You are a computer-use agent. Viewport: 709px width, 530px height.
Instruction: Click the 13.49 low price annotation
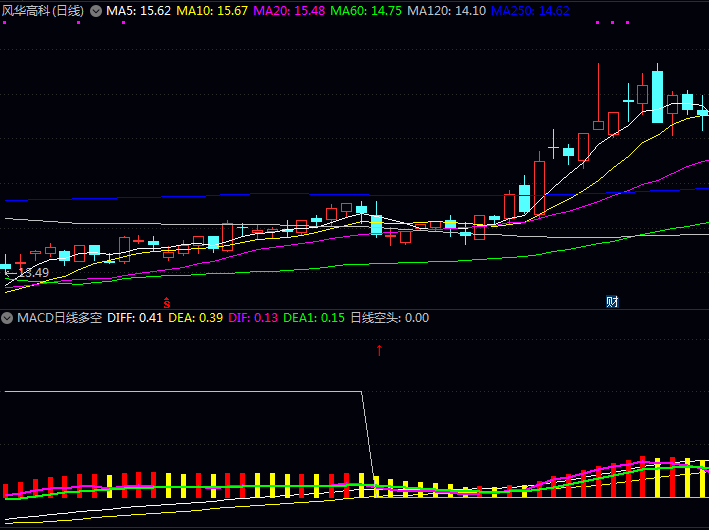pos(30,272)
